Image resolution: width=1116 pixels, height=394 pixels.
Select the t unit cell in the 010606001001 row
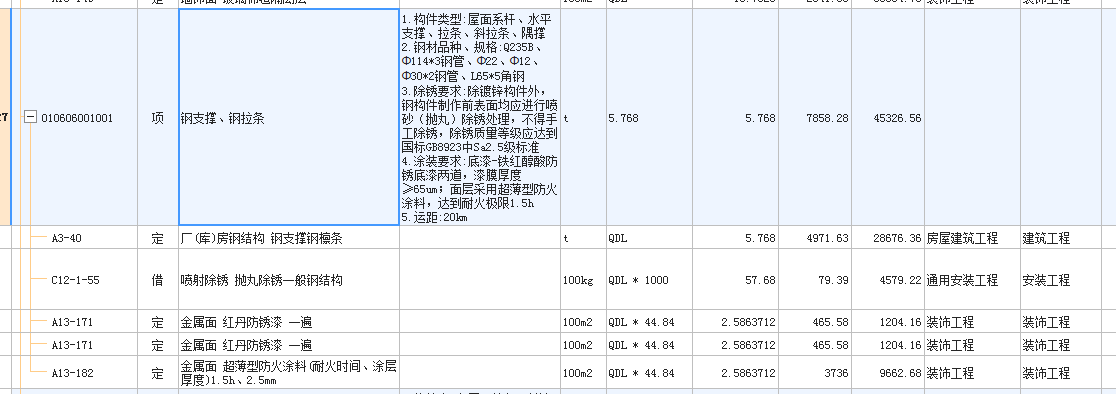pyautogui.click(x=583, y=117)
